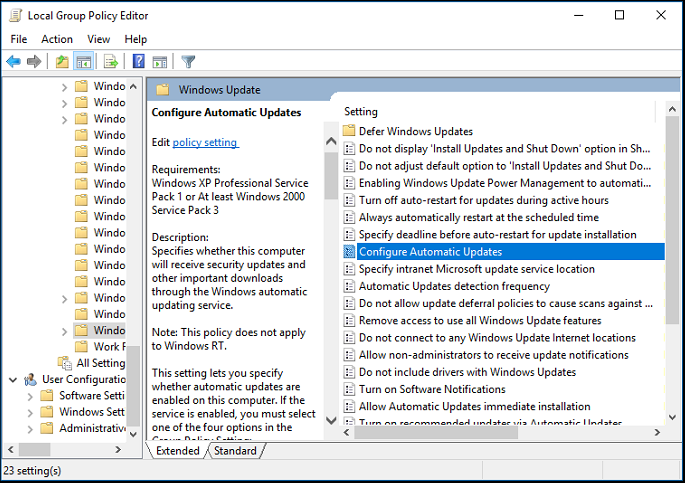Click the Filter funnel toolbar icon
The image size is (685, 483).
188,62
